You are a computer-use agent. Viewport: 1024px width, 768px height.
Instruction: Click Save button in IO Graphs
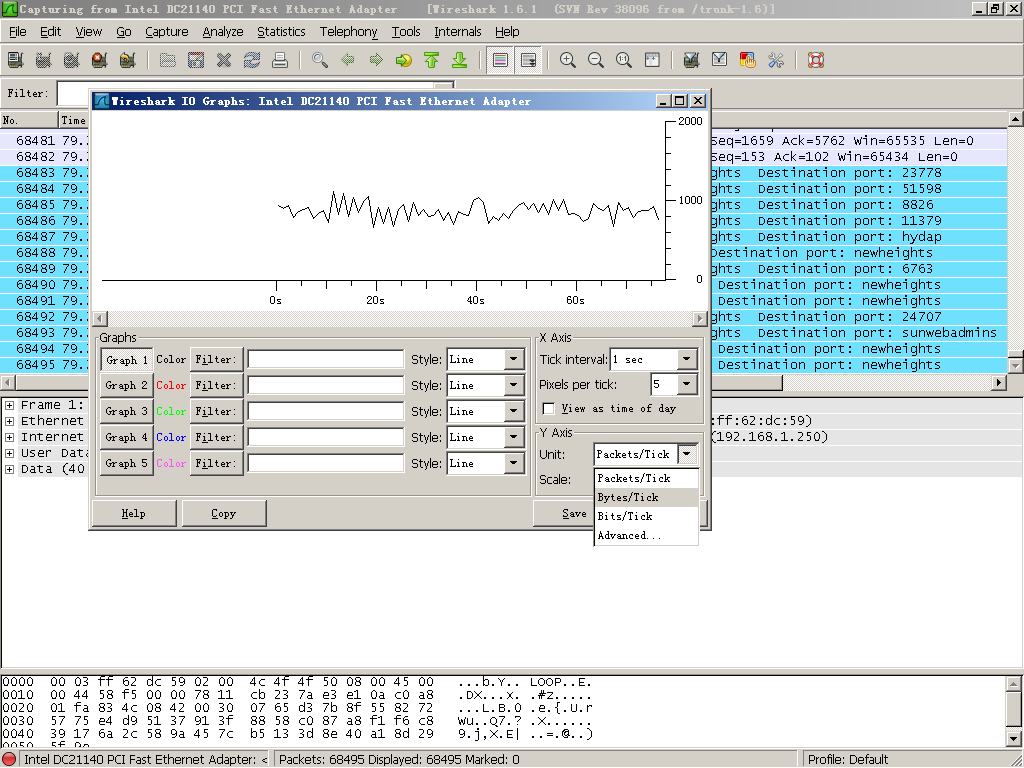(564, 513)
